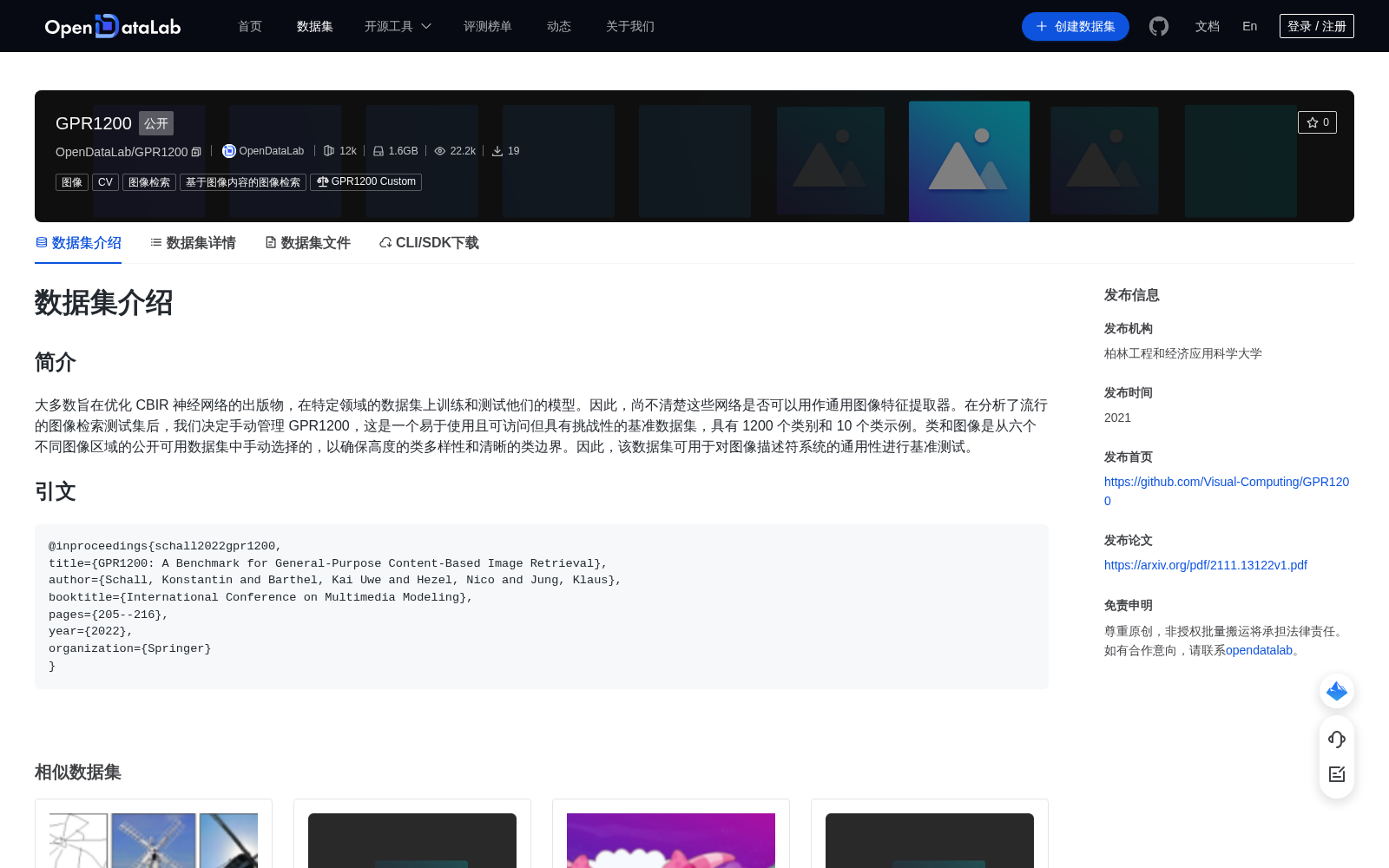Click the 公开 visibility badge
This screenshot has height=868, width=1389.
(x=156, y=123)
